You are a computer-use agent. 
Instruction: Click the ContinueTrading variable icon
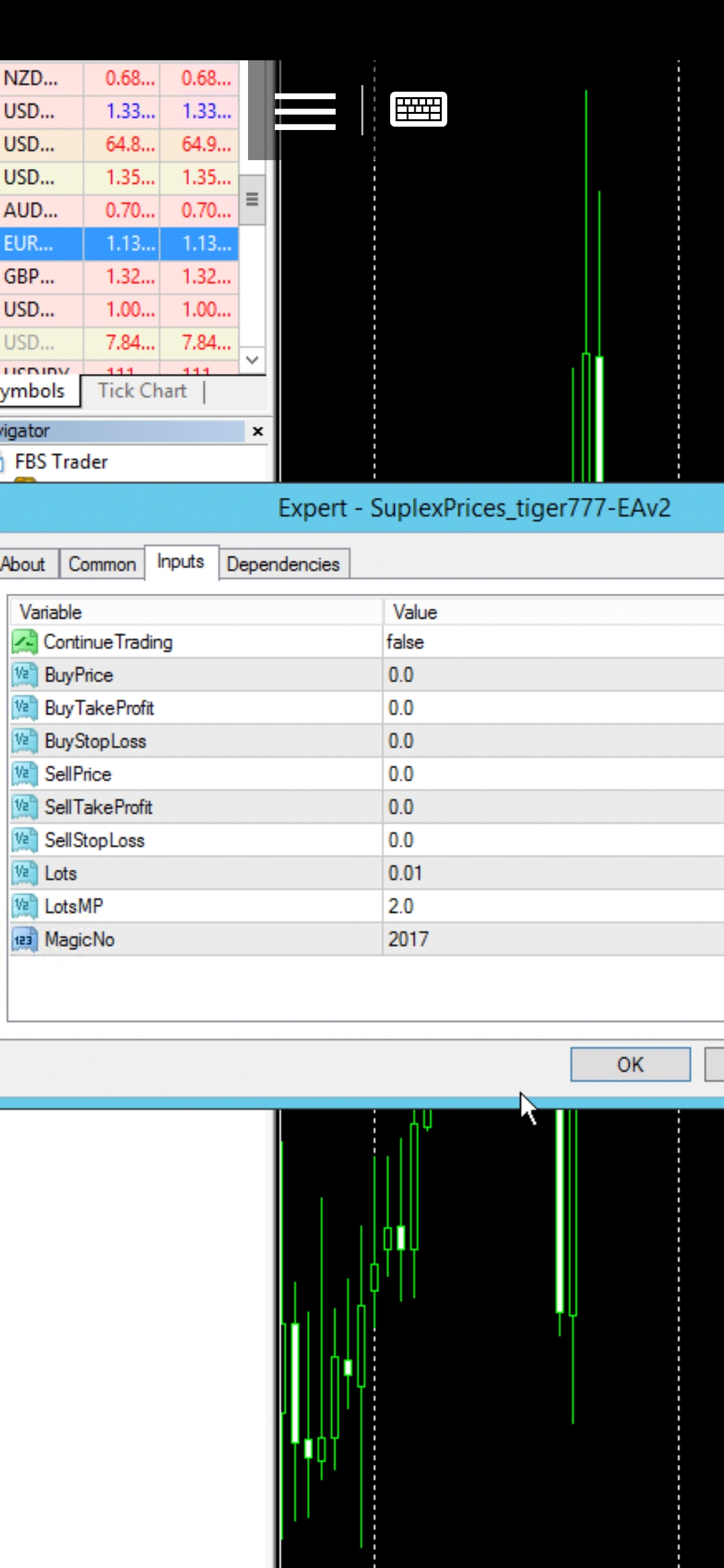pyautogui.click(x=25, y=642)
